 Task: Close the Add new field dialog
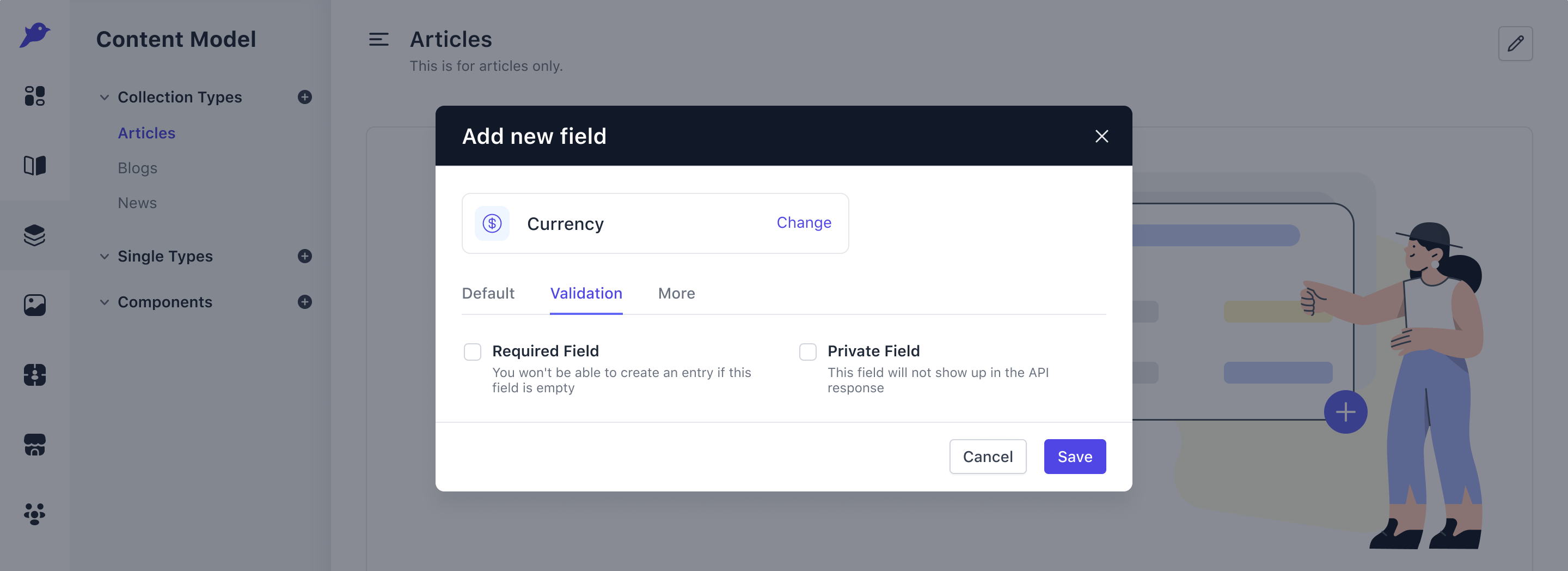[x=1101, y=136]
